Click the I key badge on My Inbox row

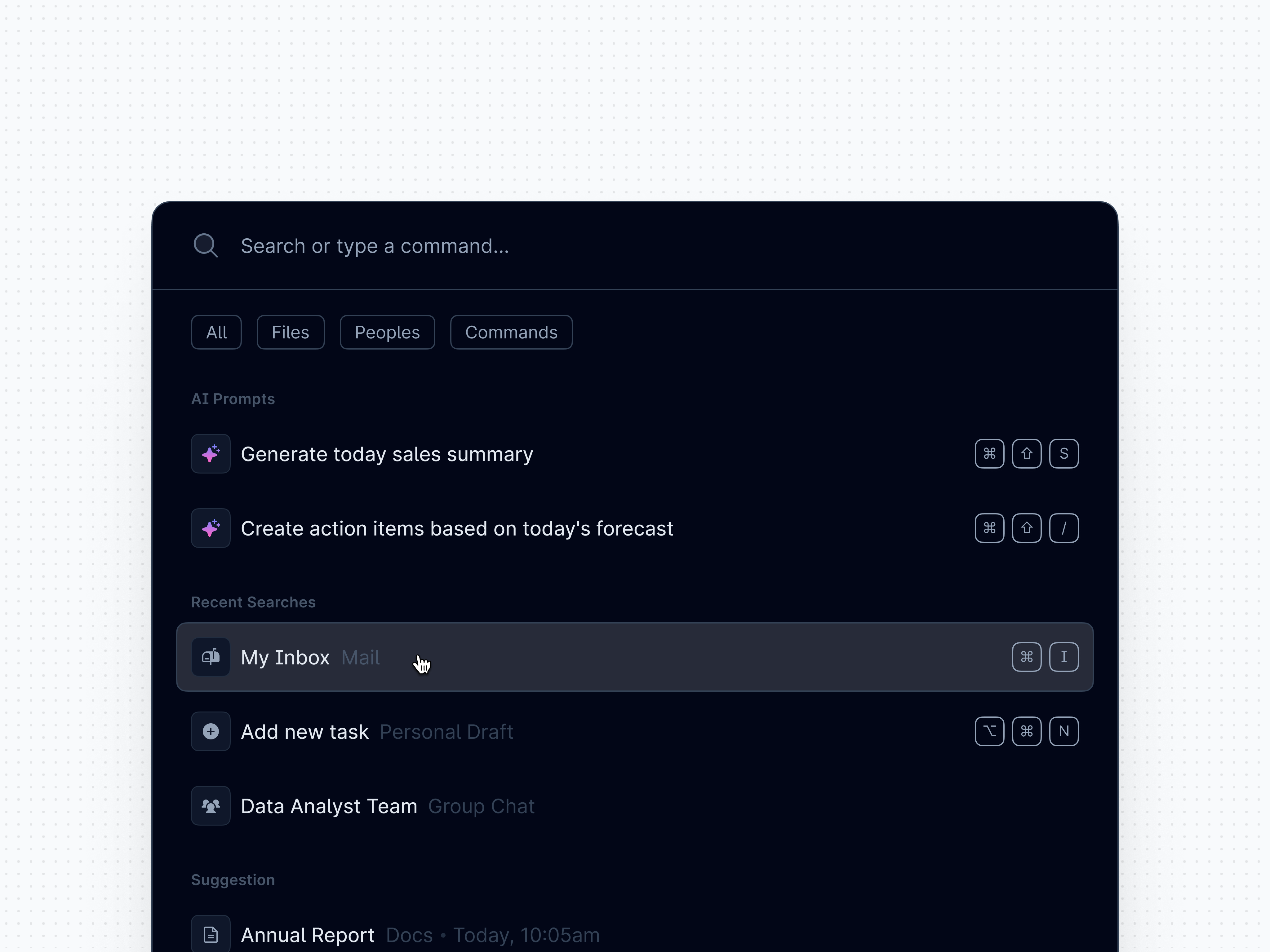[x=1064, y=657]
